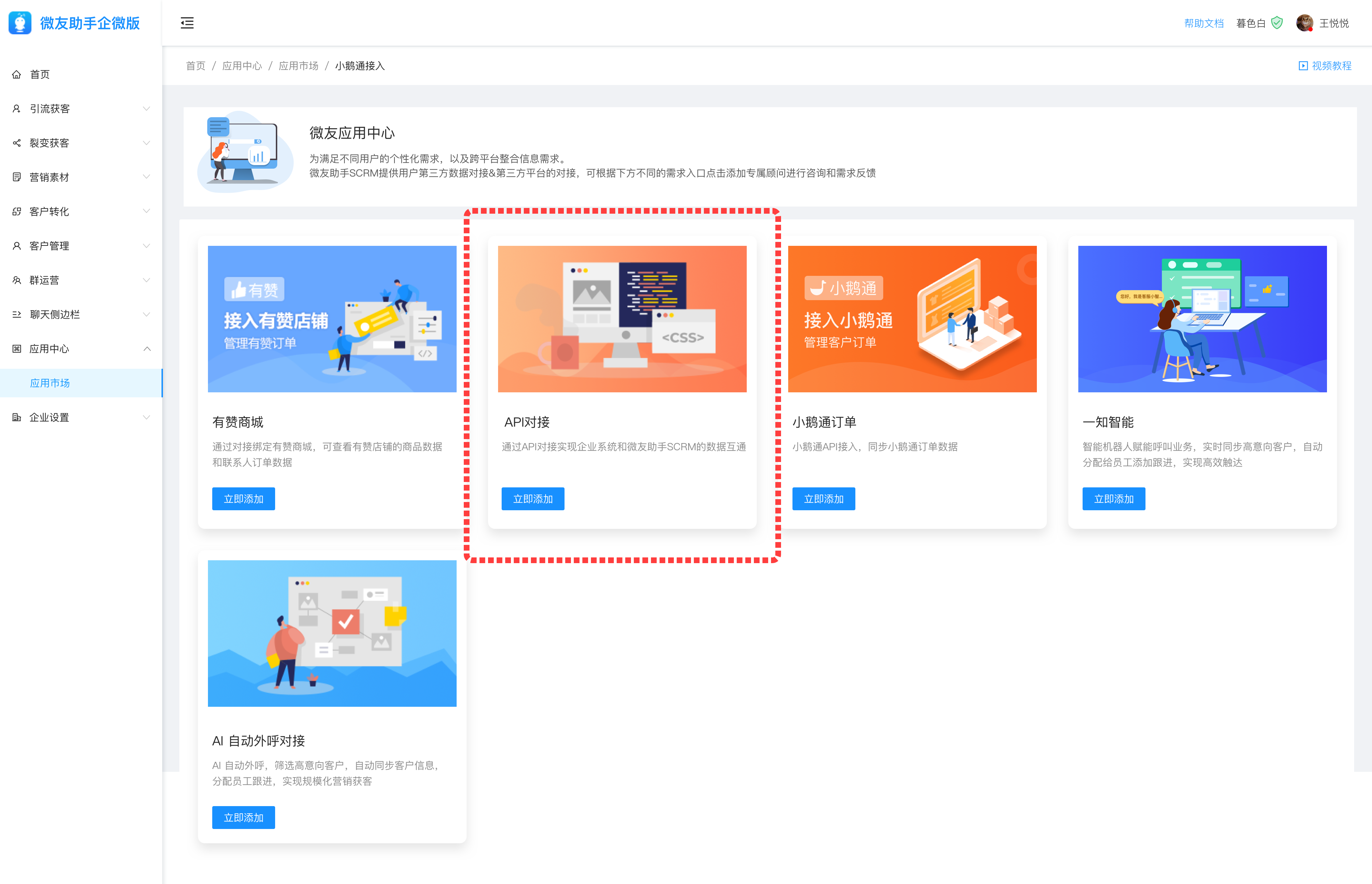Expand the 引流获客 chevron

coord(147,109)
